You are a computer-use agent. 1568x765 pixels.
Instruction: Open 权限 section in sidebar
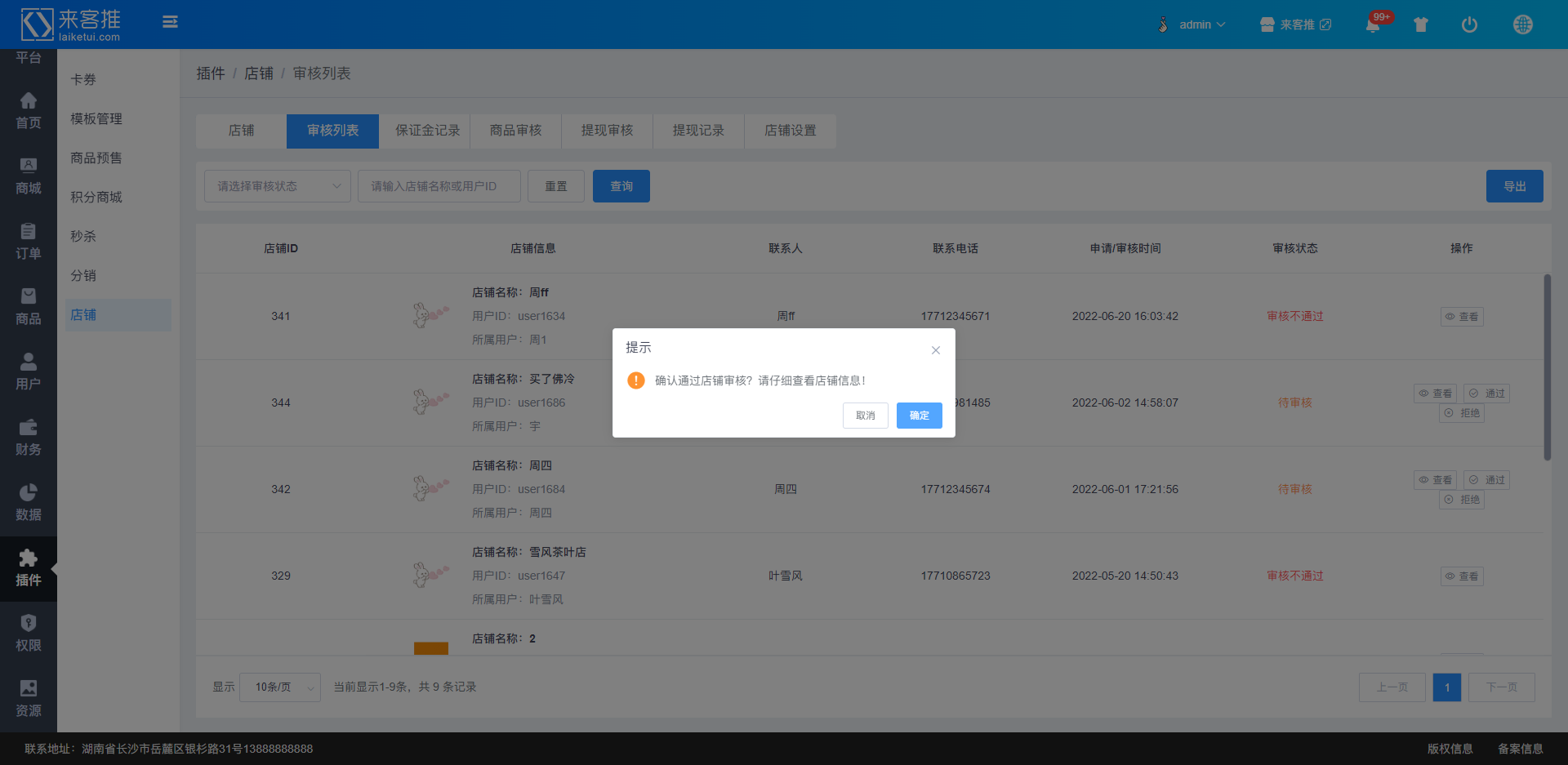[29, 634]
